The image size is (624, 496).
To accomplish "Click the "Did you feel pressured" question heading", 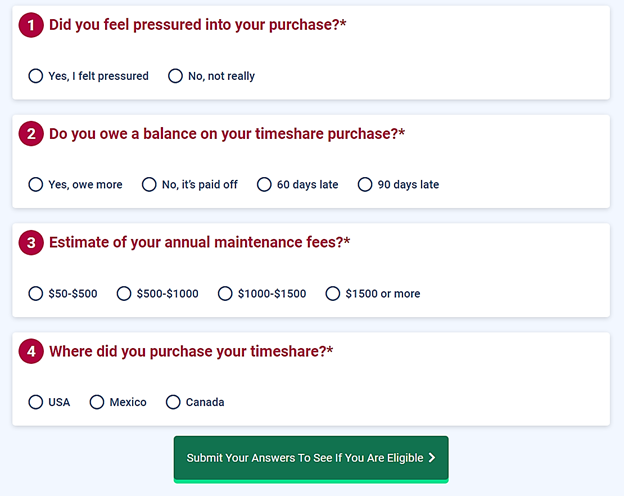I will pyautogui.click(x=197, y=25).
